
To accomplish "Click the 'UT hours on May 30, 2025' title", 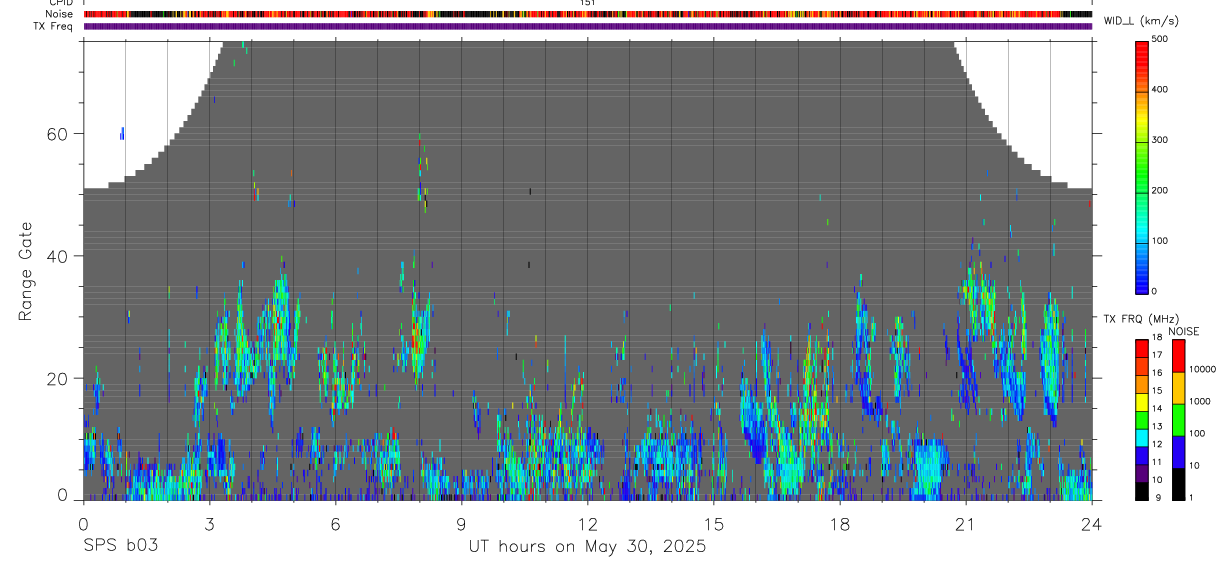I will click(x=587, y=547).
